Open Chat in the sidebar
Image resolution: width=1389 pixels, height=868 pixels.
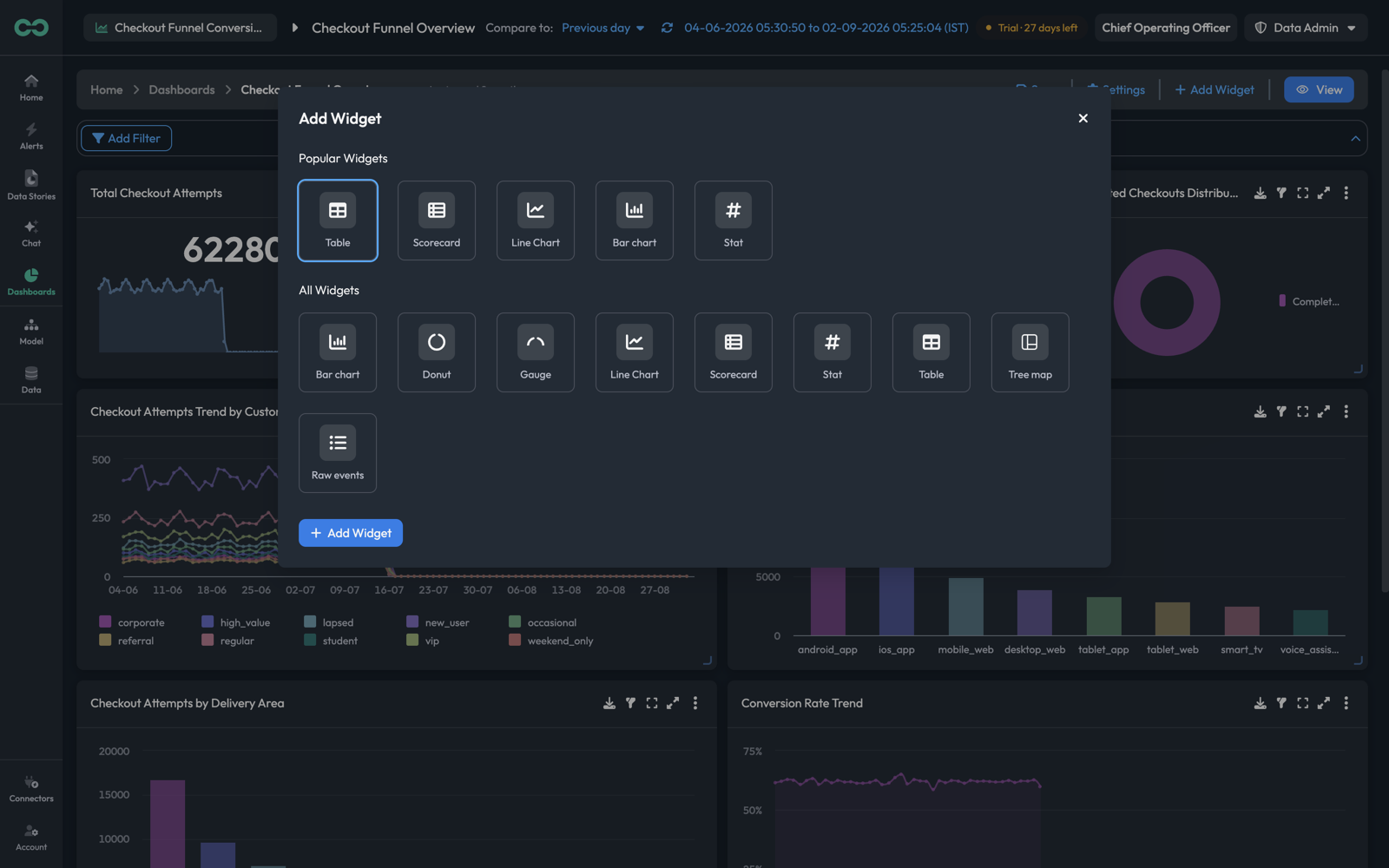coord(31,233)
